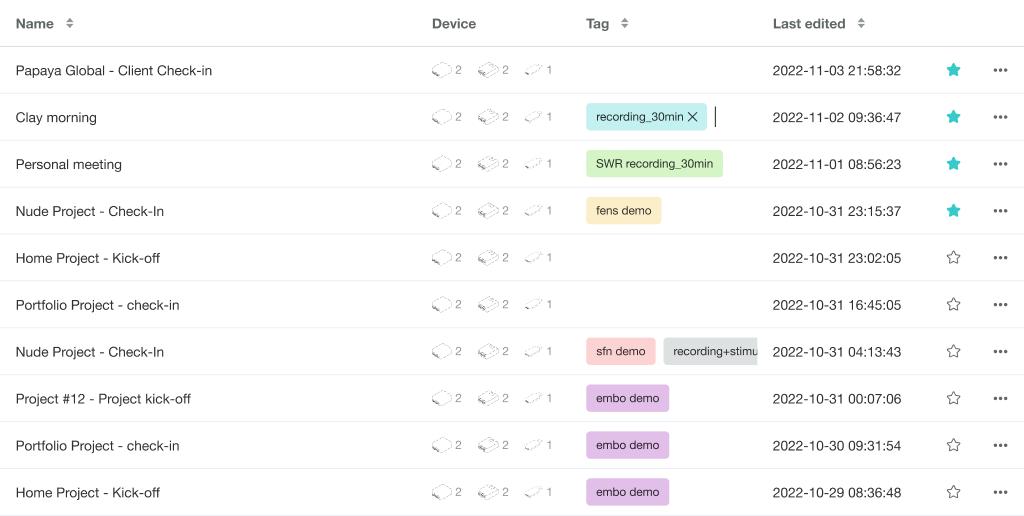
Task: Click the pink sfn demo tag
Action: (x=620, y=351)
